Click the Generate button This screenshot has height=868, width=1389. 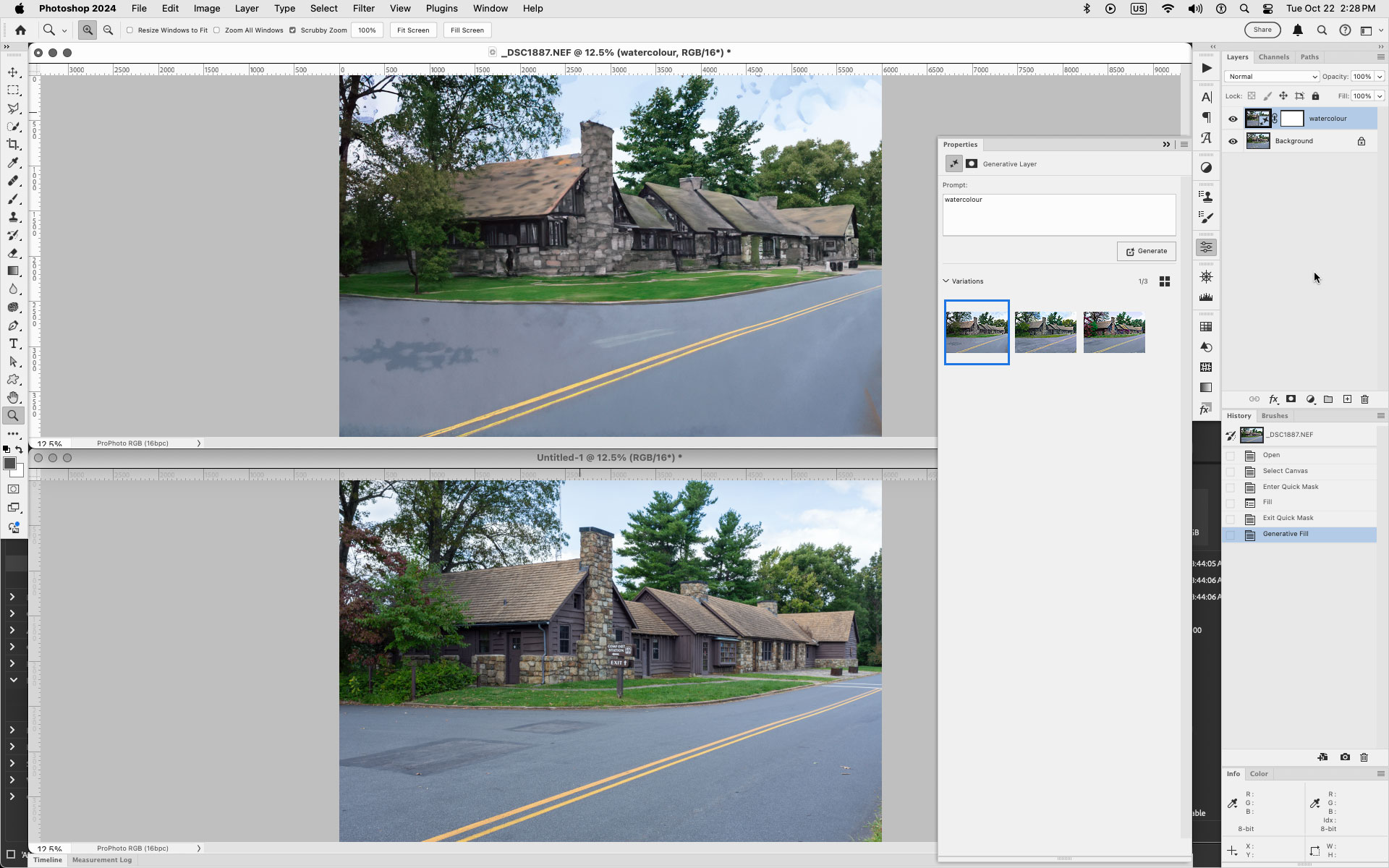pyautogui.click(x=1146, y=251)
